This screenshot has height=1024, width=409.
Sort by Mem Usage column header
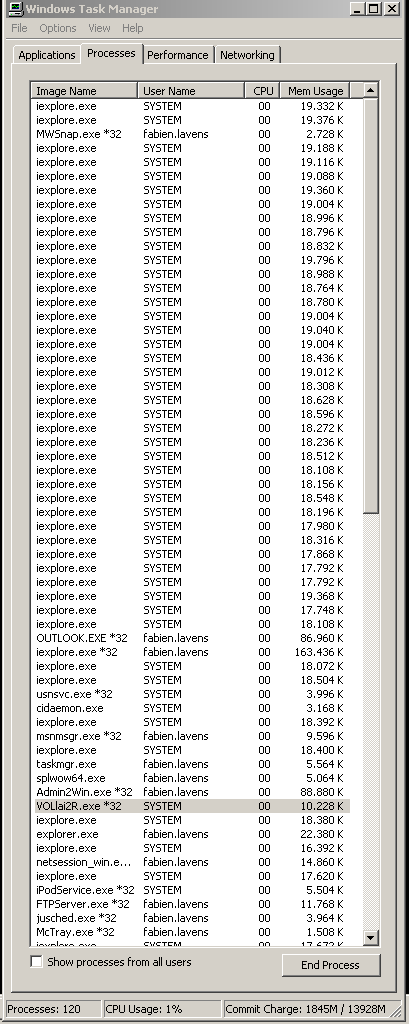coord(316,91)
